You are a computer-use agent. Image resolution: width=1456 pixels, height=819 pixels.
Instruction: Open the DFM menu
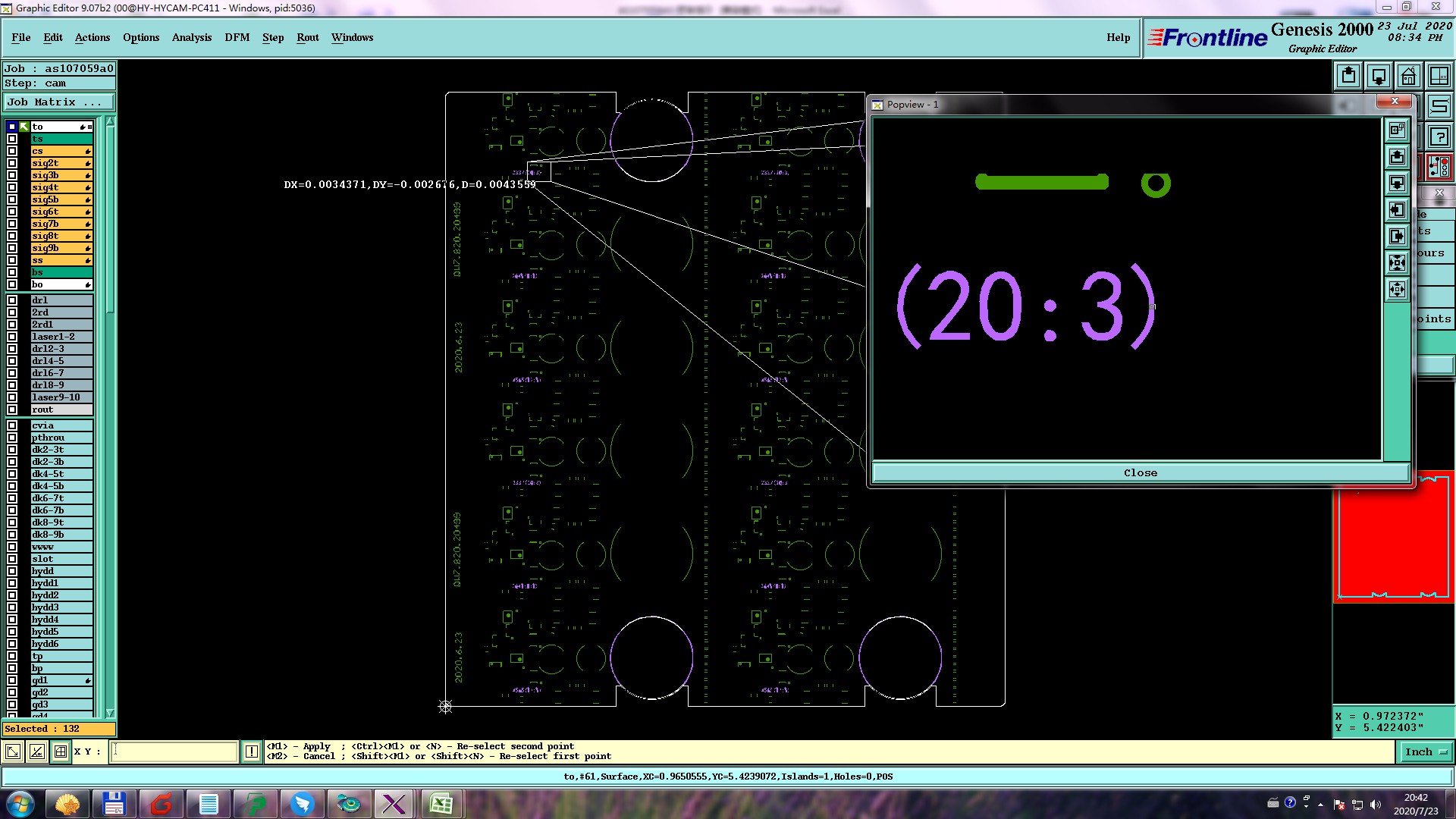pyautogui.click(x=237, y=37)
